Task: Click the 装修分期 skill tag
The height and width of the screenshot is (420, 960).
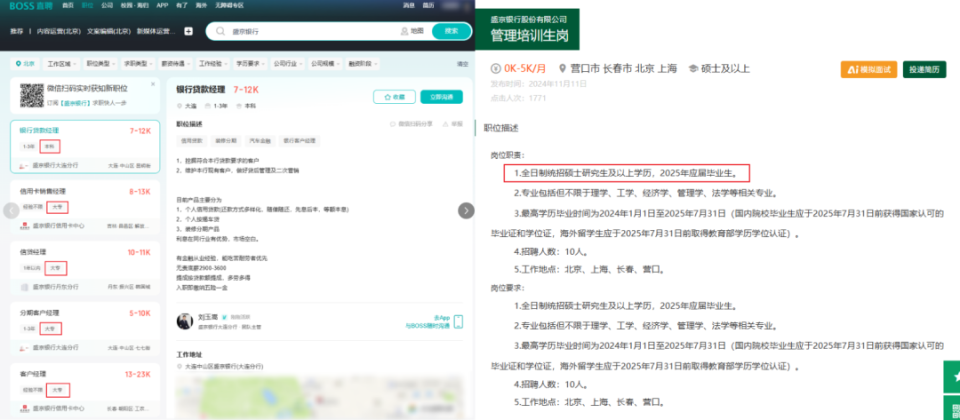Action: (225, 141)
